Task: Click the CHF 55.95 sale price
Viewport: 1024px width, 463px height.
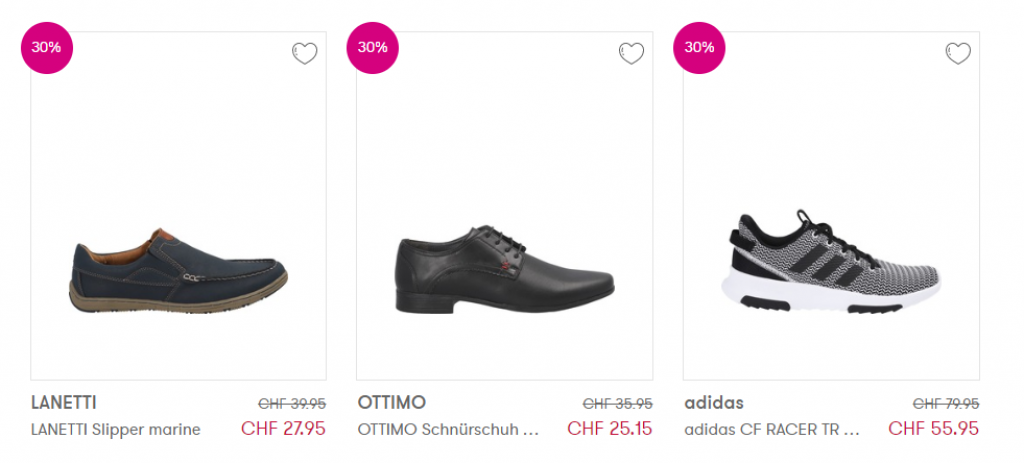Action: [934, 429]
